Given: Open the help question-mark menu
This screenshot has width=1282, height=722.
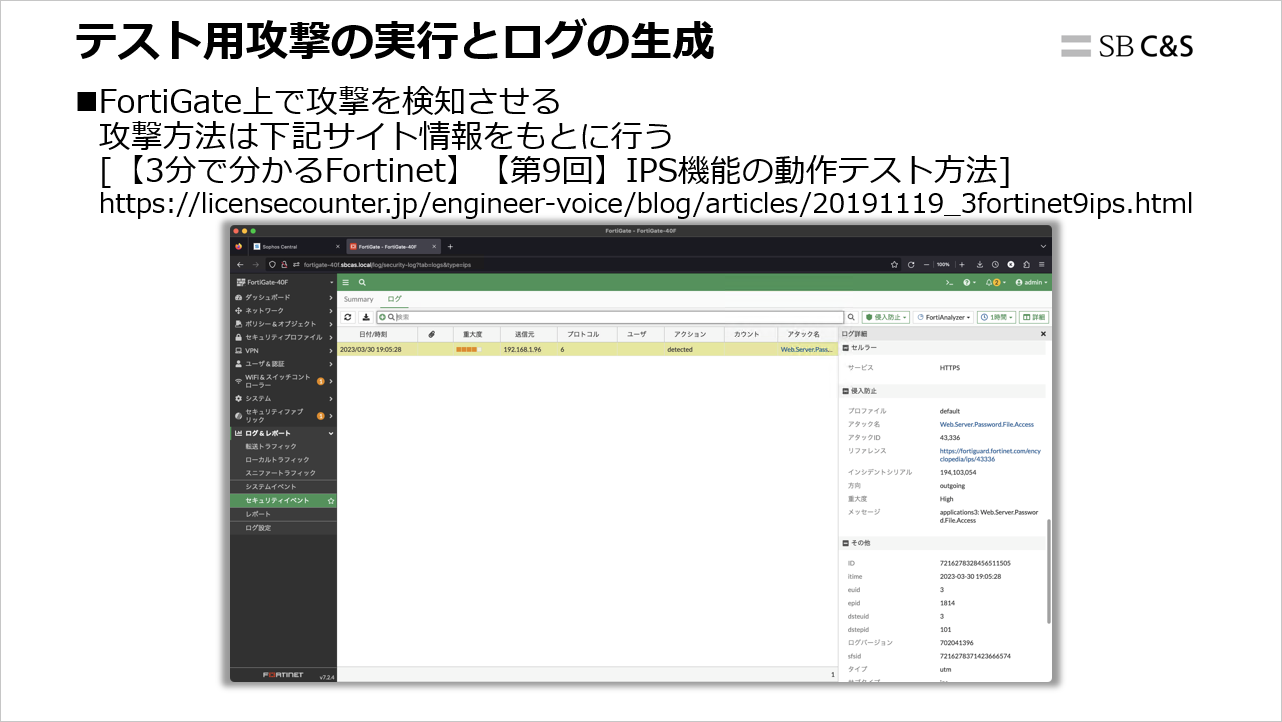Looking at the screenshot, I should (x=969, y=283).
